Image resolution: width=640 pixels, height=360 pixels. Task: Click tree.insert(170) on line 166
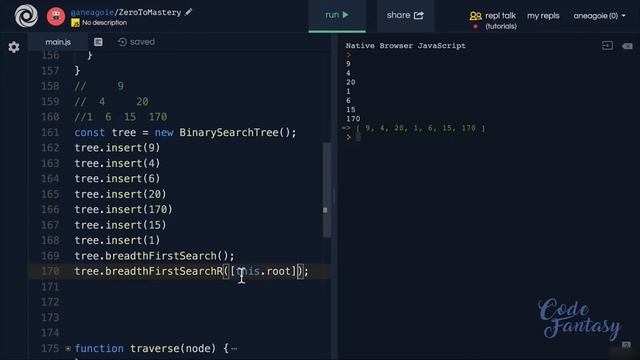coord(123,209)
